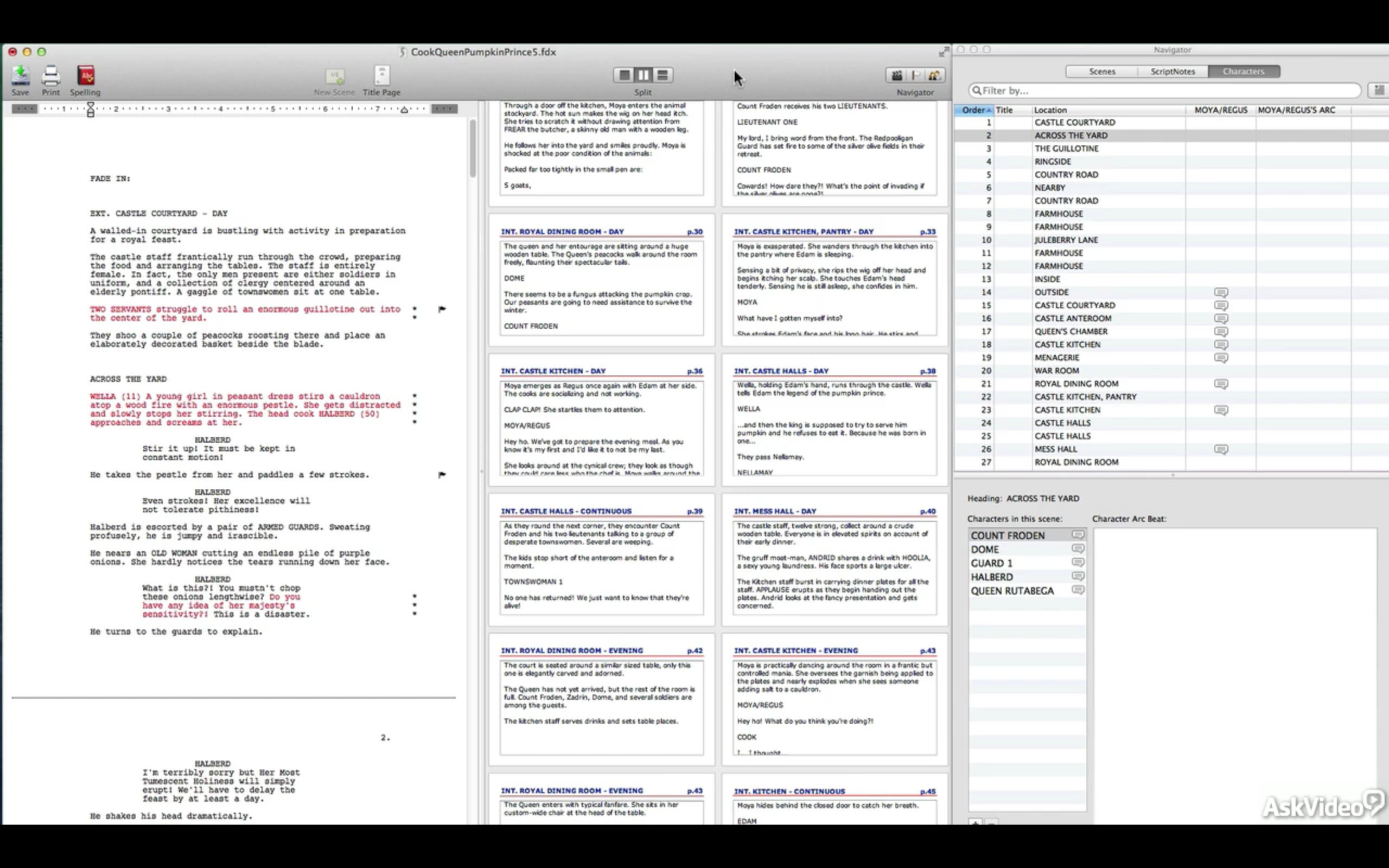The width and height of the screenshot is (1389, 868).
Task: Enable horizontal Split view
Action: pyautogui.click(x=662, y=75)
